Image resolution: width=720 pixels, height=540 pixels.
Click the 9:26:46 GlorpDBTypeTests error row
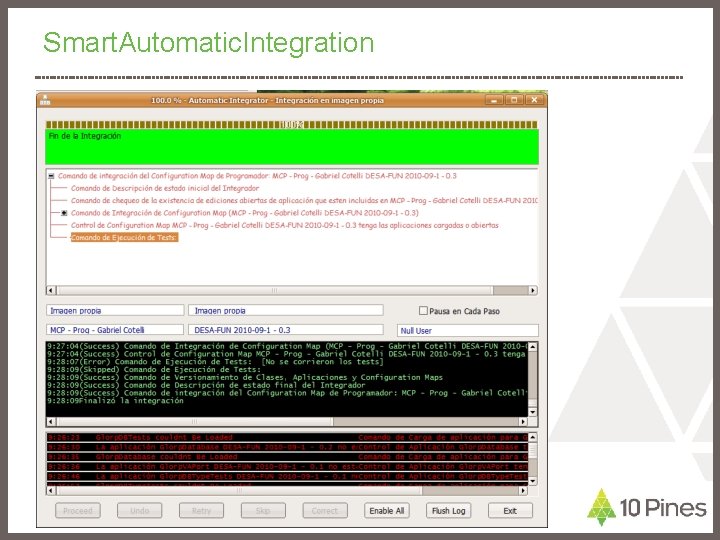287,477
